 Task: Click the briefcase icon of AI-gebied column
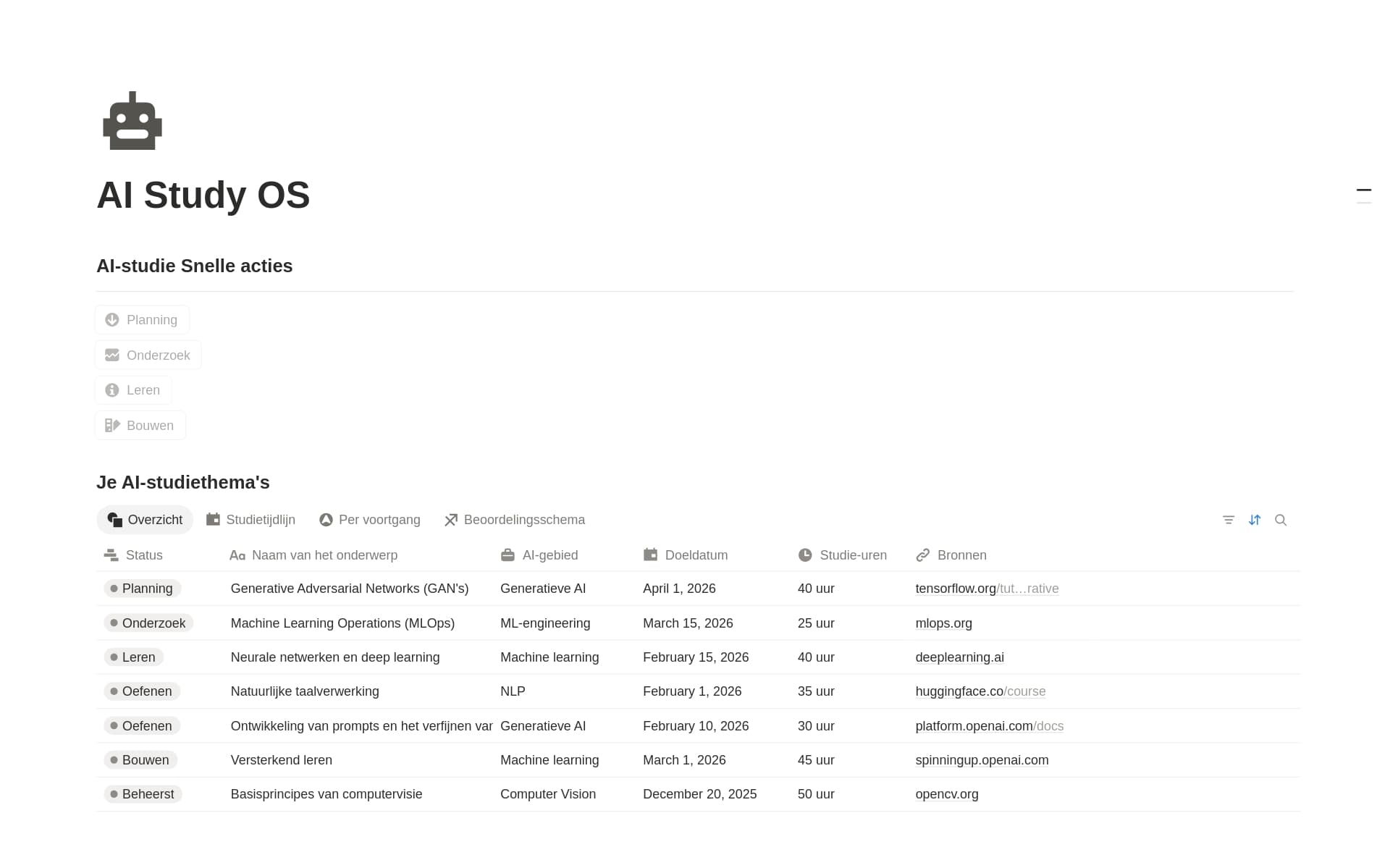(507, 555)
